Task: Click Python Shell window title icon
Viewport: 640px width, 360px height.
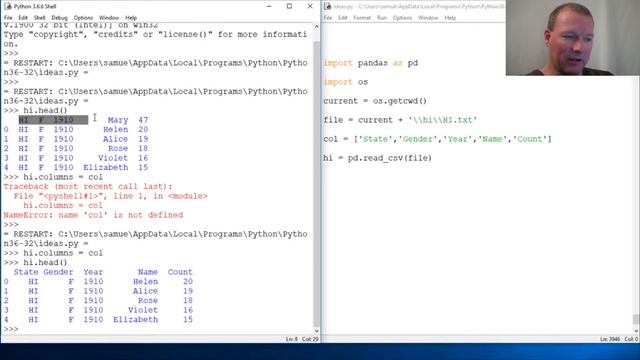Action: pyautogui.click(x=7, y=6)
